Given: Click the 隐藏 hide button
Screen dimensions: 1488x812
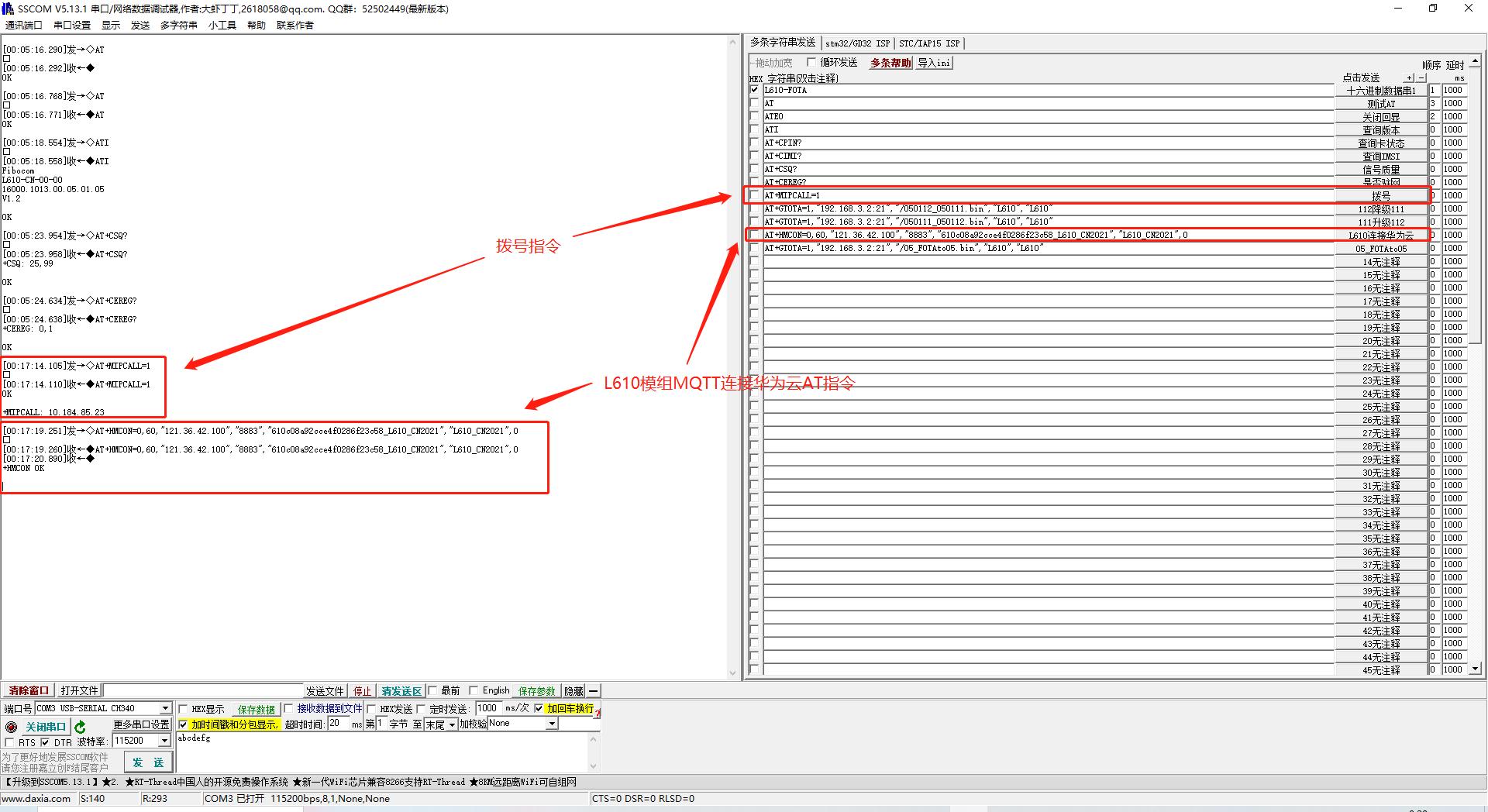Looking at the screenshot, I should 573,691.
